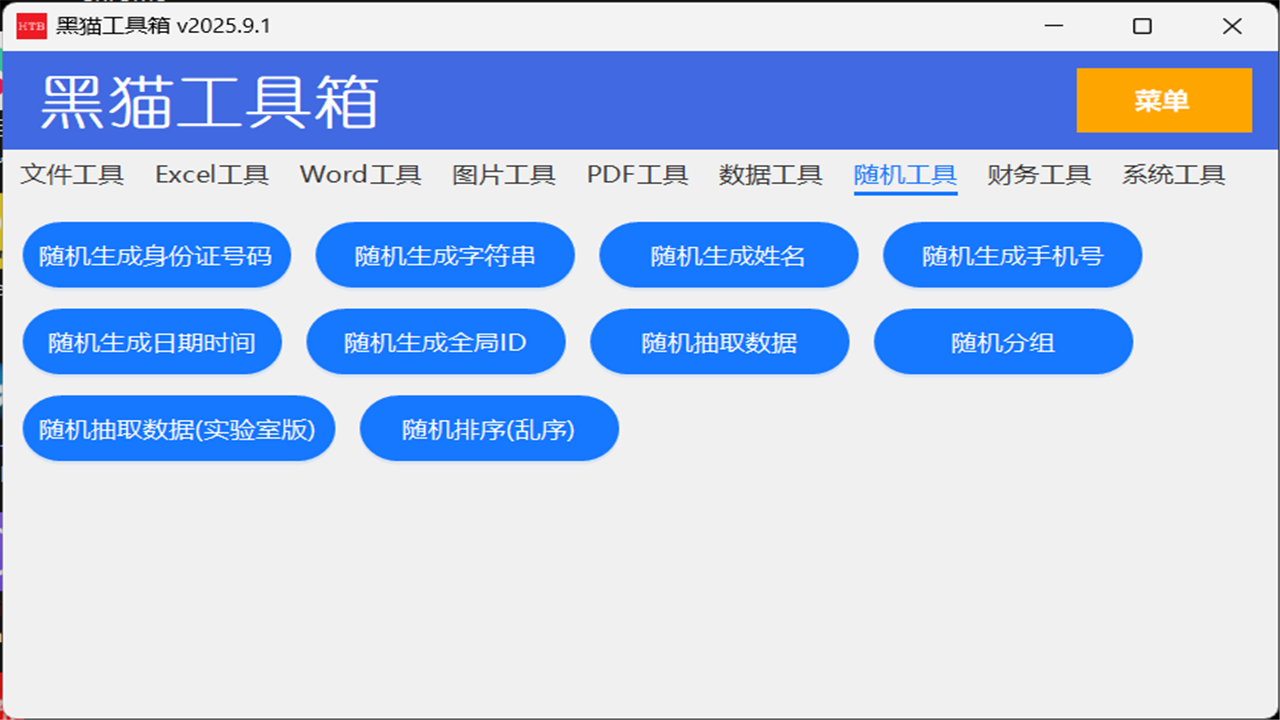
Task: Open the 菜单 button at top right
Action: pos(1163,100)
